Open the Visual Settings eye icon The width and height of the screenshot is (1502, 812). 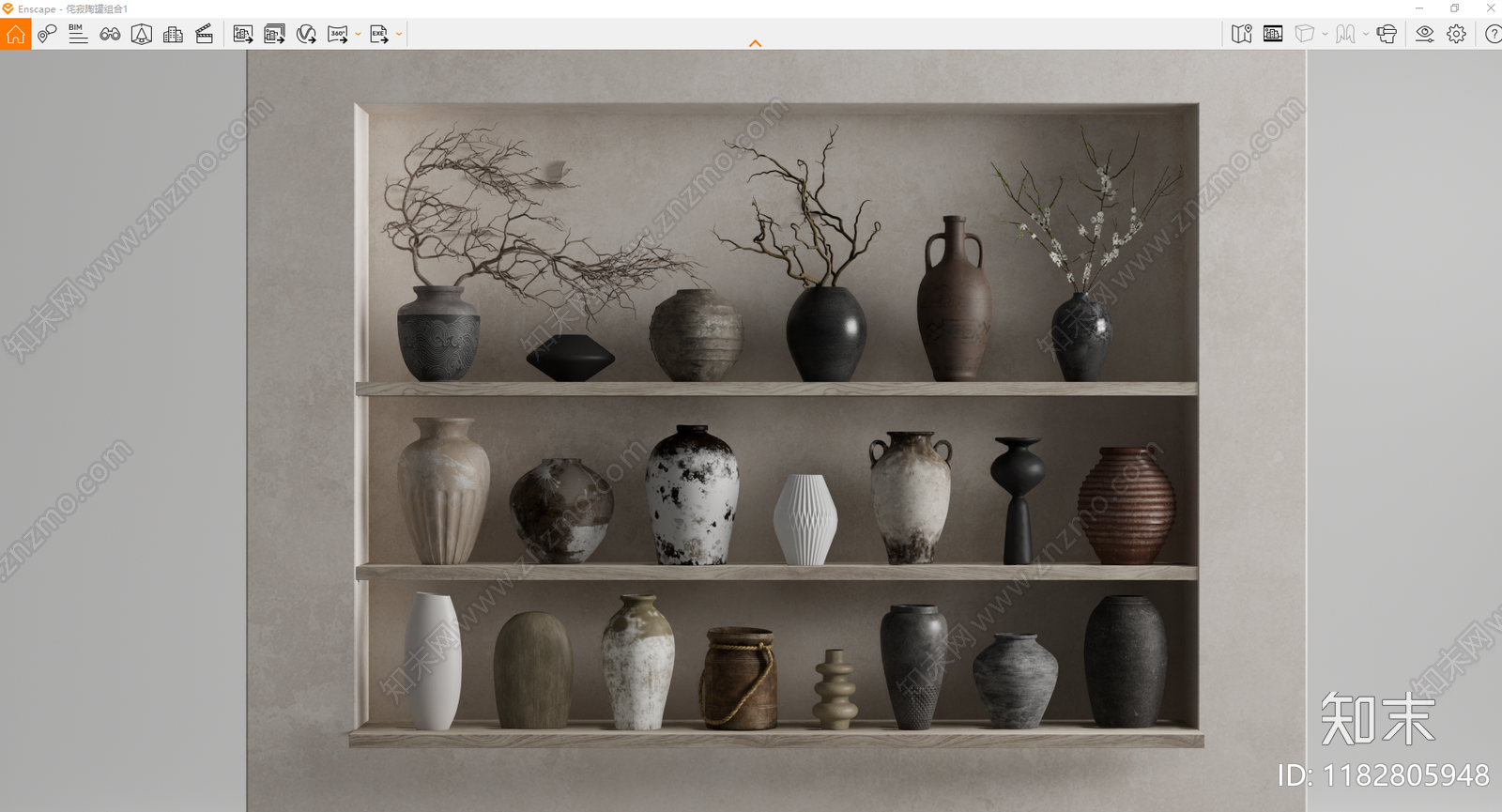tap(1425, 35)
